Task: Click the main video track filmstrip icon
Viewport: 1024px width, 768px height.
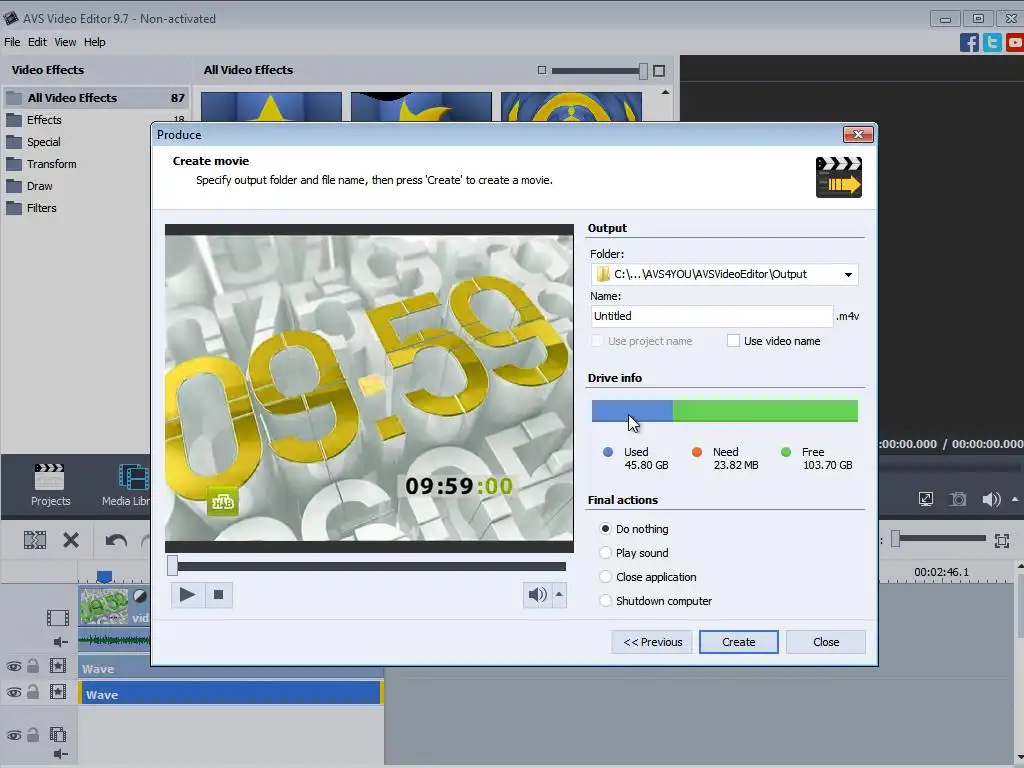Action: pyautogui.click(x=57, y=617)
